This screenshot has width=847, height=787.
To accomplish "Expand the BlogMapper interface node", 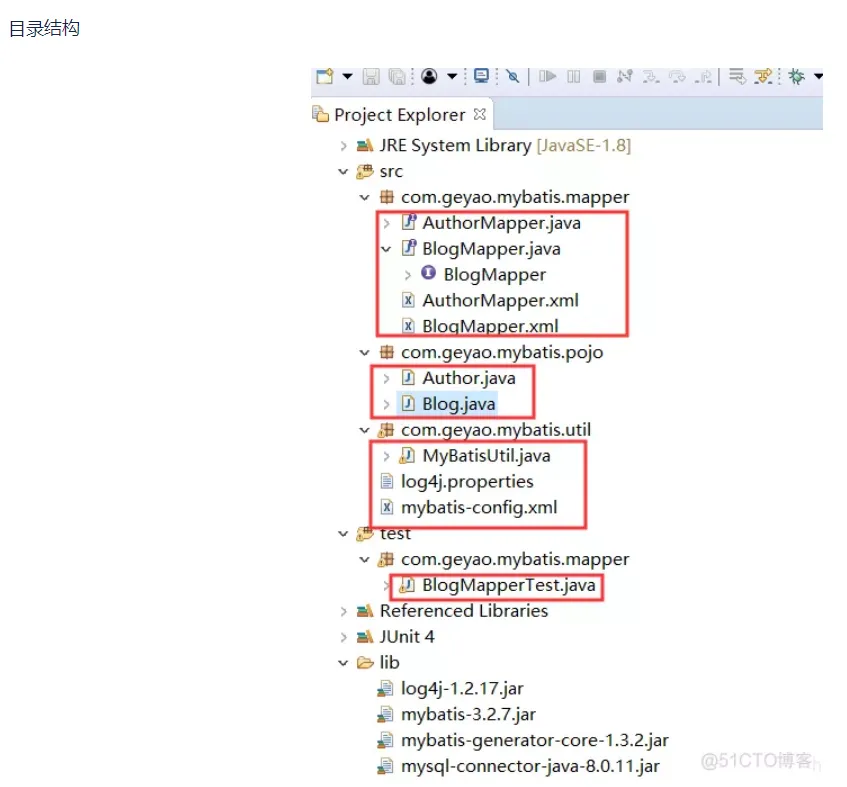I will click(407, 275).
